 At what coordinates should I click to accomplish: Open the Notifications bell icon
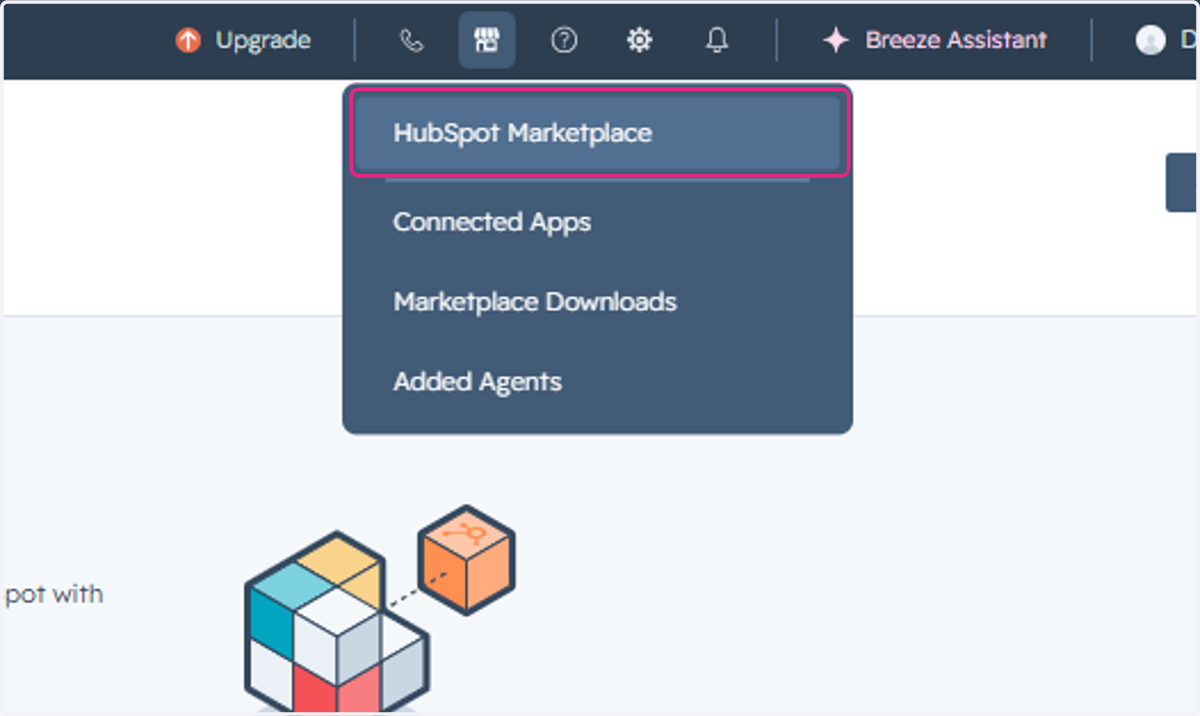tap(716, 40)
